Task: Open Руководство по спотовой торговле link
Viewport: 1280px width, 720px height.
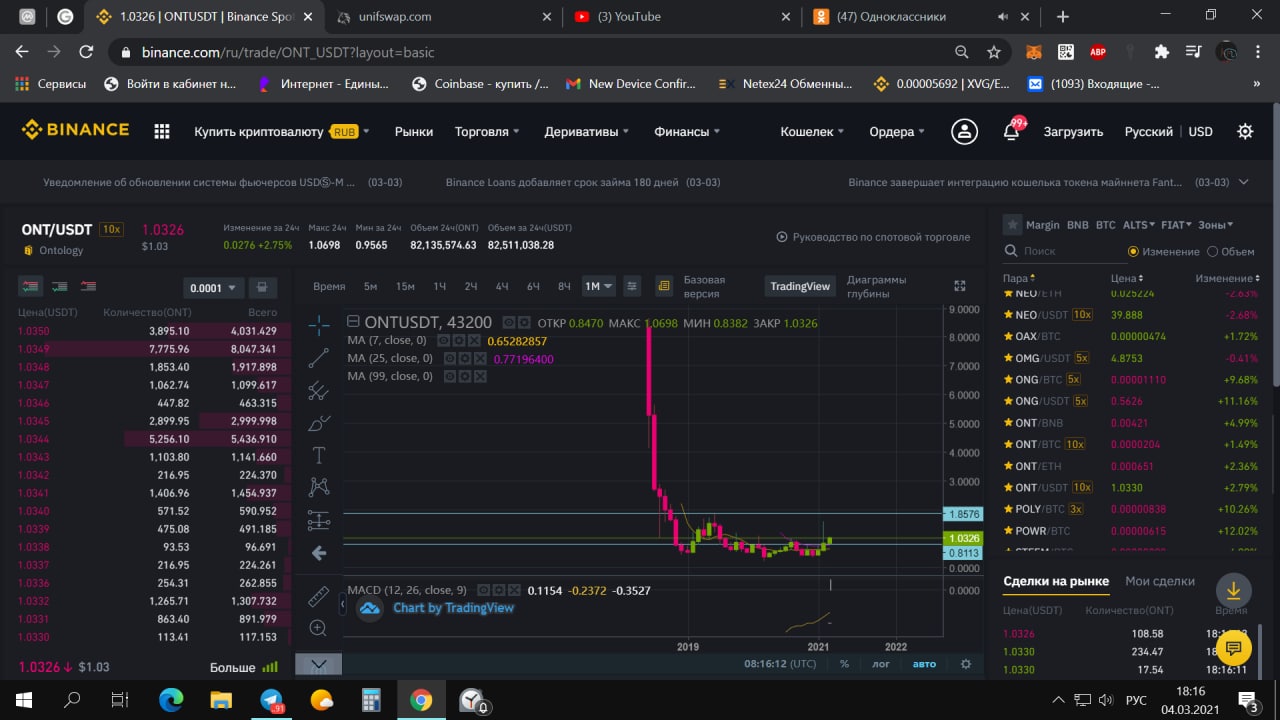Action: [874, 237]
